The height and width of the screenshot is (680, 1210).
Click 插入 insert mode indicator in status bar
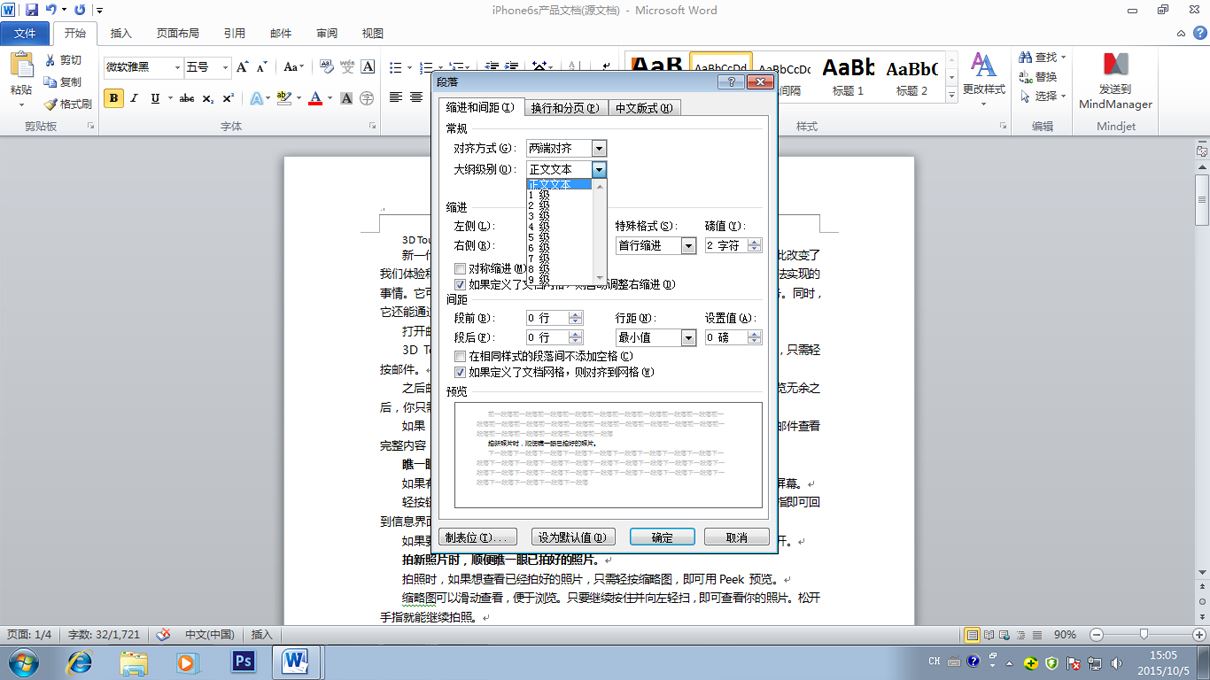(262, 635)
